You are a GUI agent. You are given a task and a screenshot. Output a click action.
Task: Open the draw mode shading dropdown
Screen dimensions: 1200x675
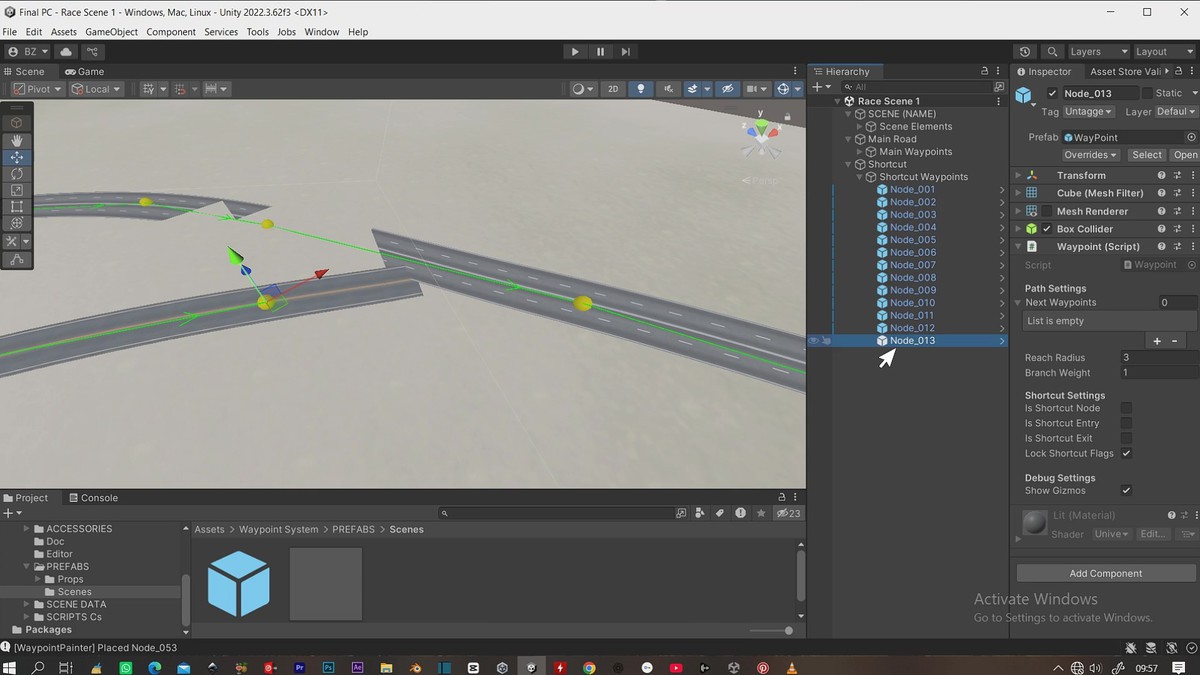pos(581,89)
